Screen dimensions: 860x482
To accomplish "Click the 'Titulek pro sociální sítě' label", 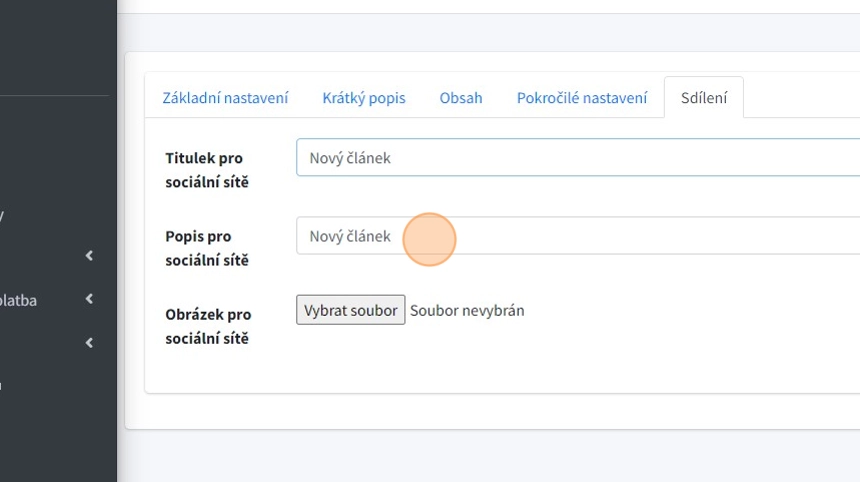I will click(x=206, y=170).
